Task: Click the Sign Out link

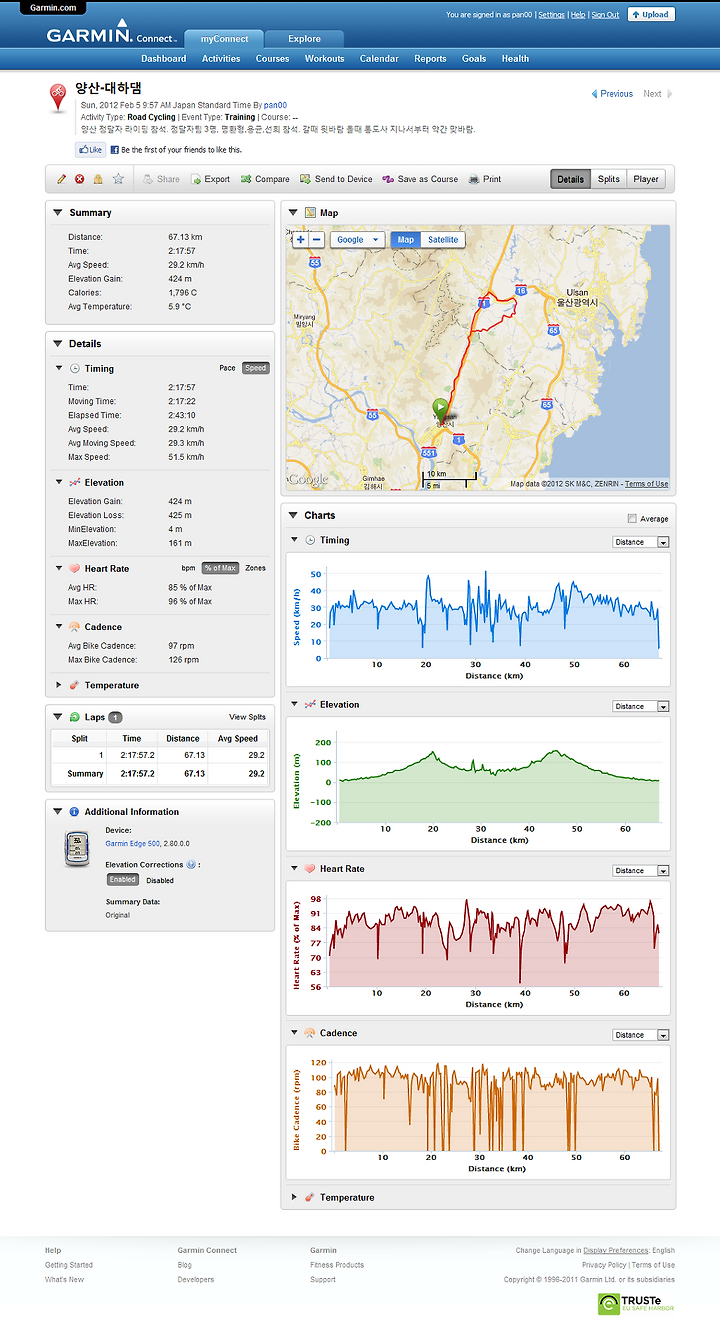Action: click(x=605, y=15)
